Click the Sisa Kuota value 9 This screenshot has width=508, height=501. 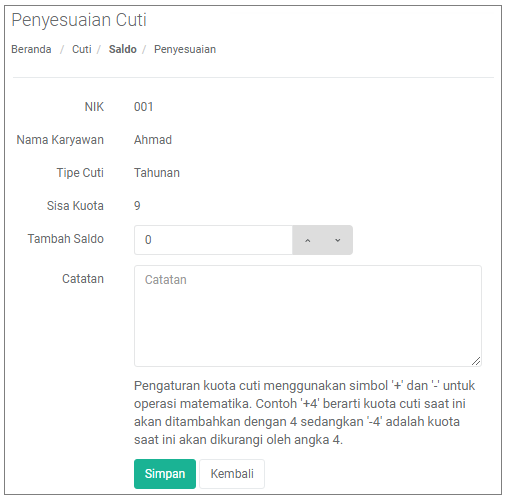[137, 206]
